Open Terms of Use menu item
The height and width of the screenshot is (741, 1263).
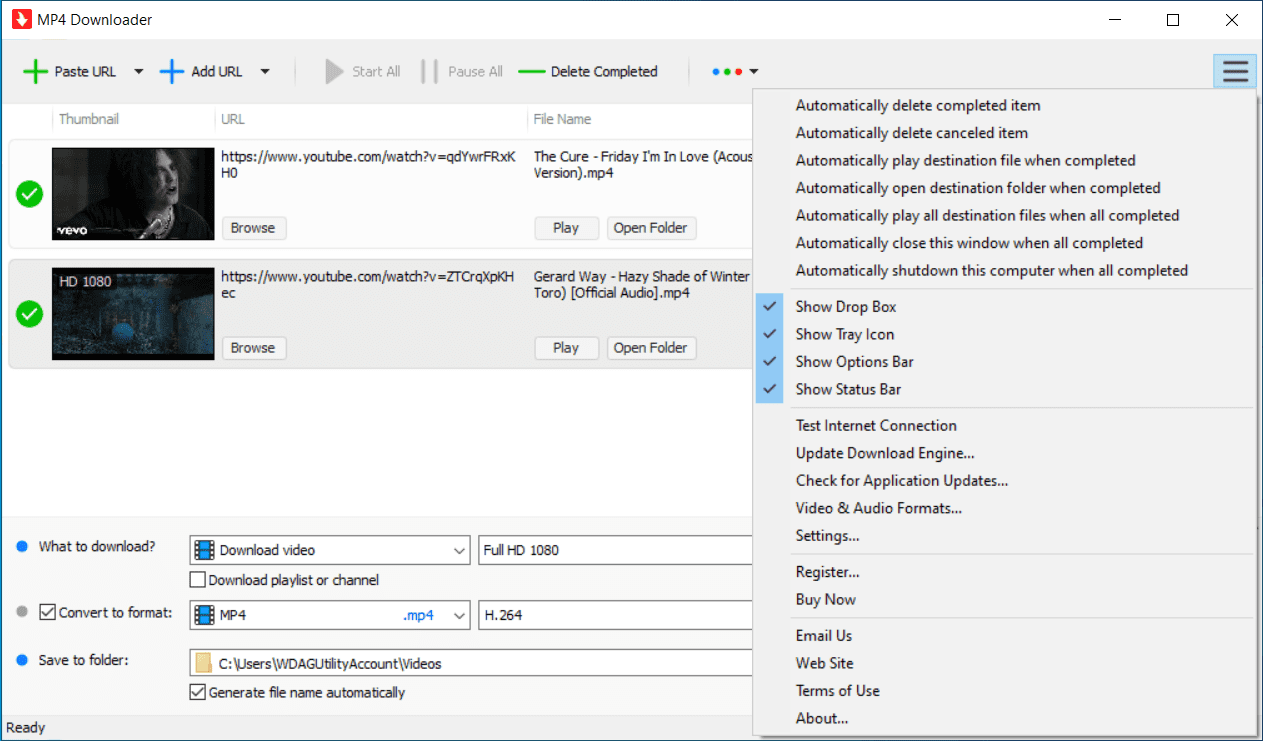click(x=1004, y=691)
